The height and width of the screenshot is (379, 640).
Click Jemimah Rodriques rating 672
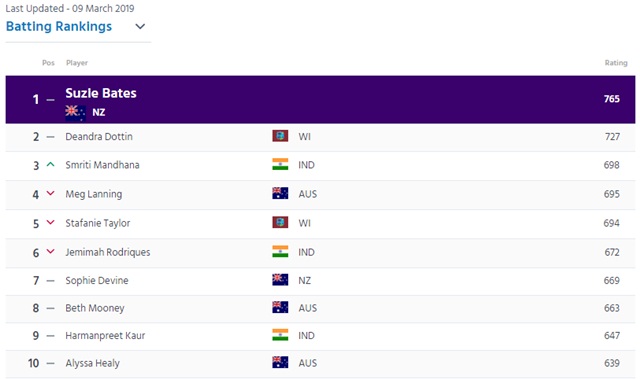click(612, 252)
